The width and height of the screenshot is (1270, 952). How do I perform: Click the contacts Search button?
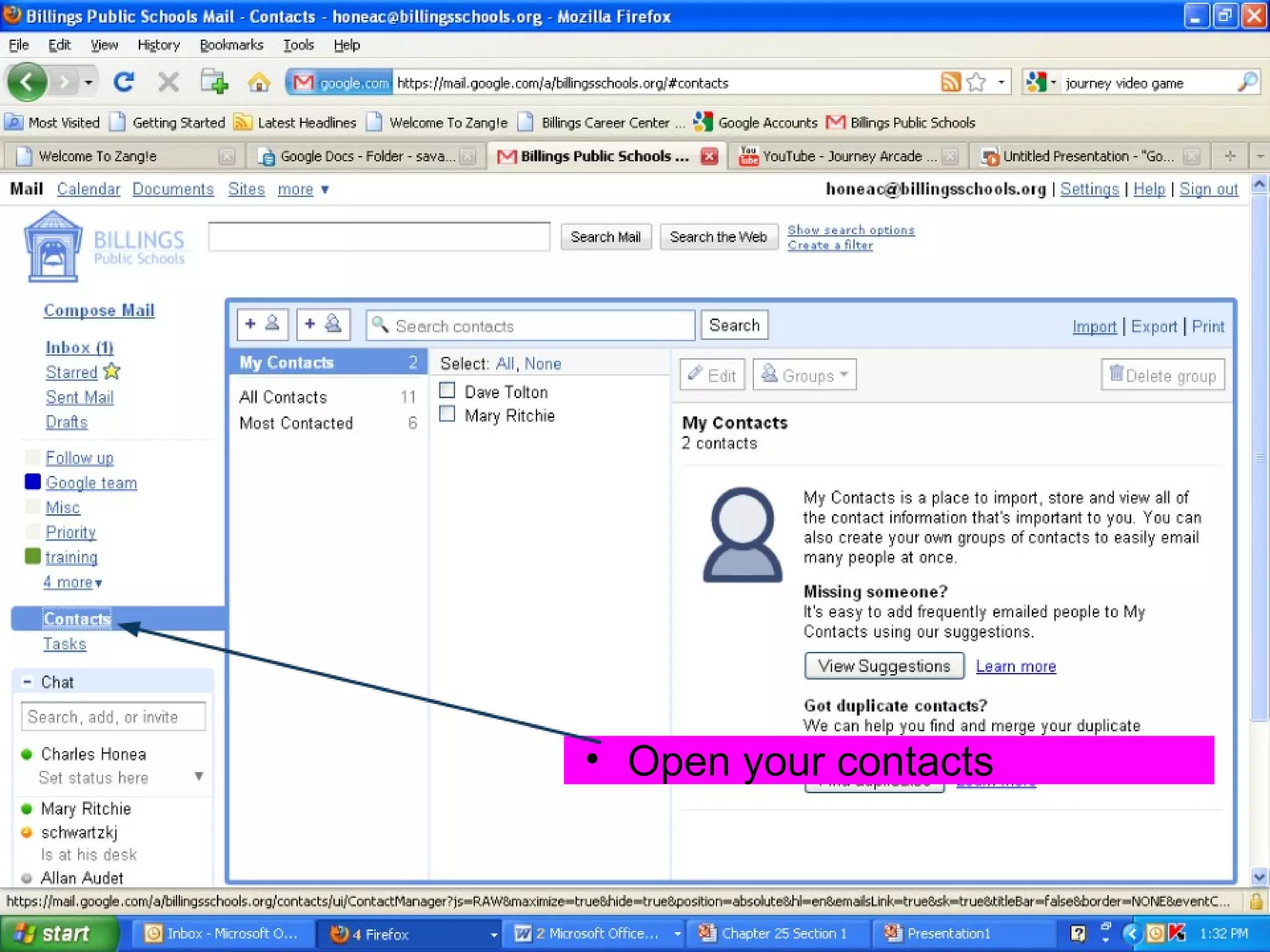coord(734,325)
